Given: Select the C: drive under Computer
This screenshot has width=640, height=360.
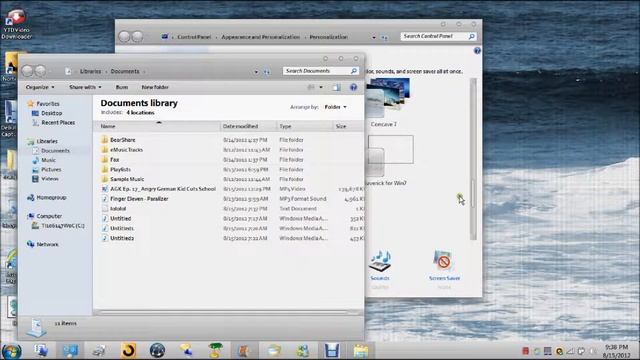Looking at the screenshot, I should click(x=58, y=225).
